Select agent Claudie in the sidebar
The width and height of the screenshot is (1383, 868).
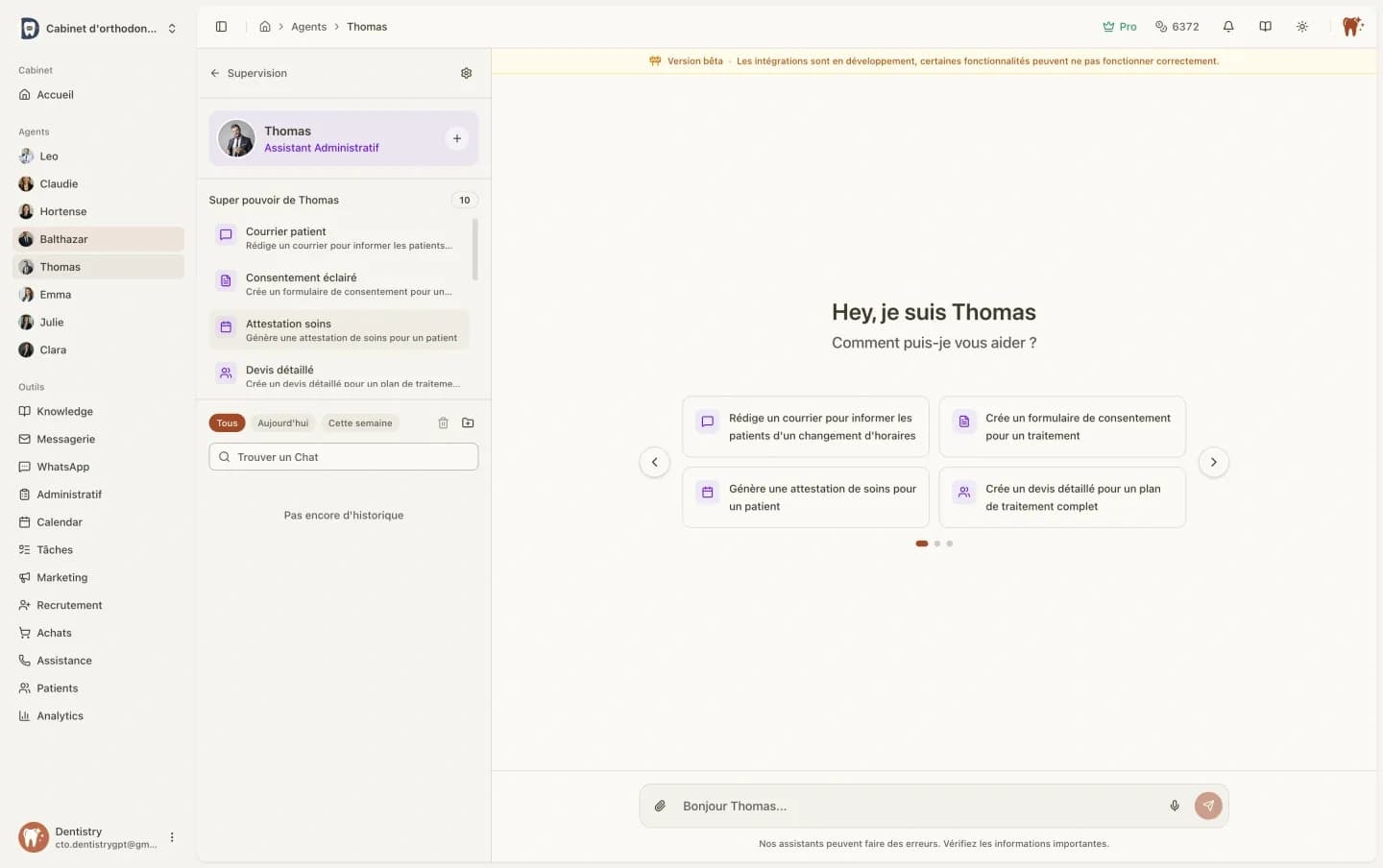coord(59,183)
